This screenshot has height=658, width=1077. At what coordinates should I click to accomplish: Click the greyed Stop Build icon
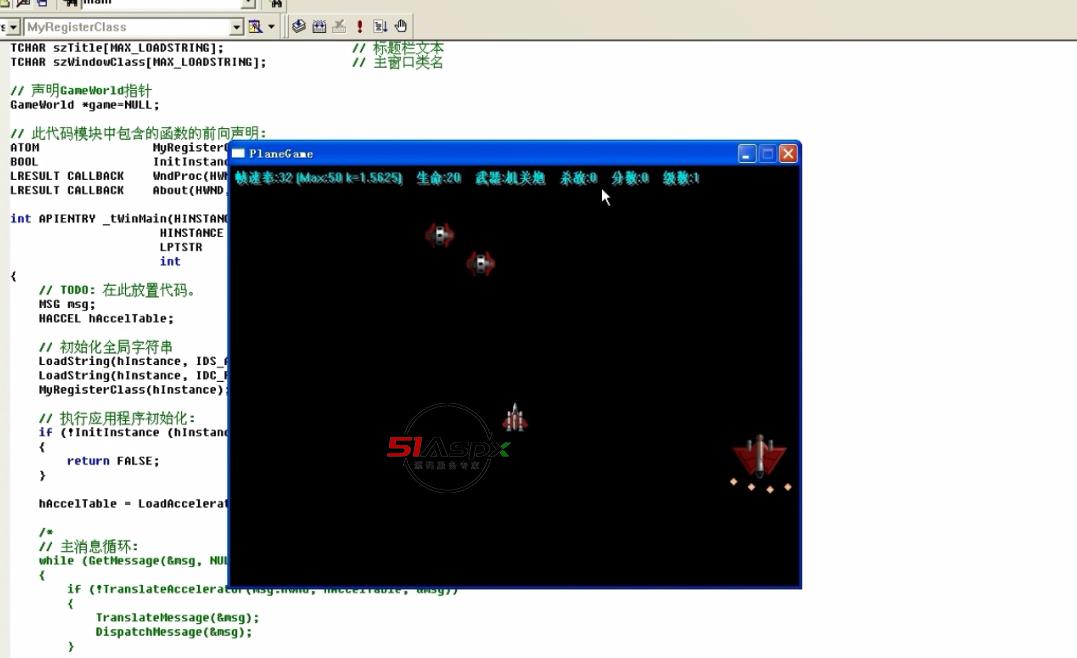point(339,26)
